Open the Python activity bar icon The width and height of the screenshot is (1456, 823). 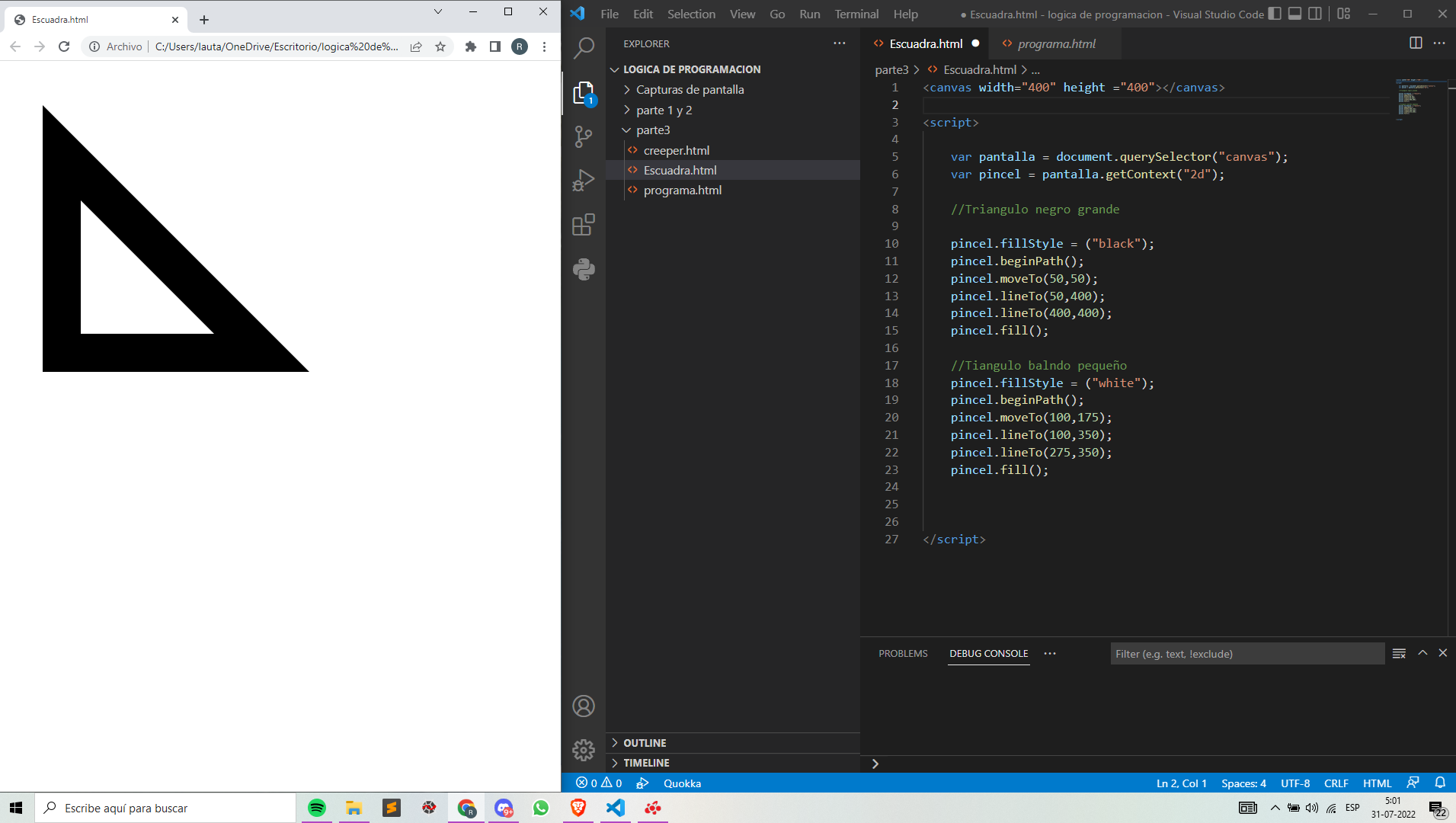tap(584, 269)
